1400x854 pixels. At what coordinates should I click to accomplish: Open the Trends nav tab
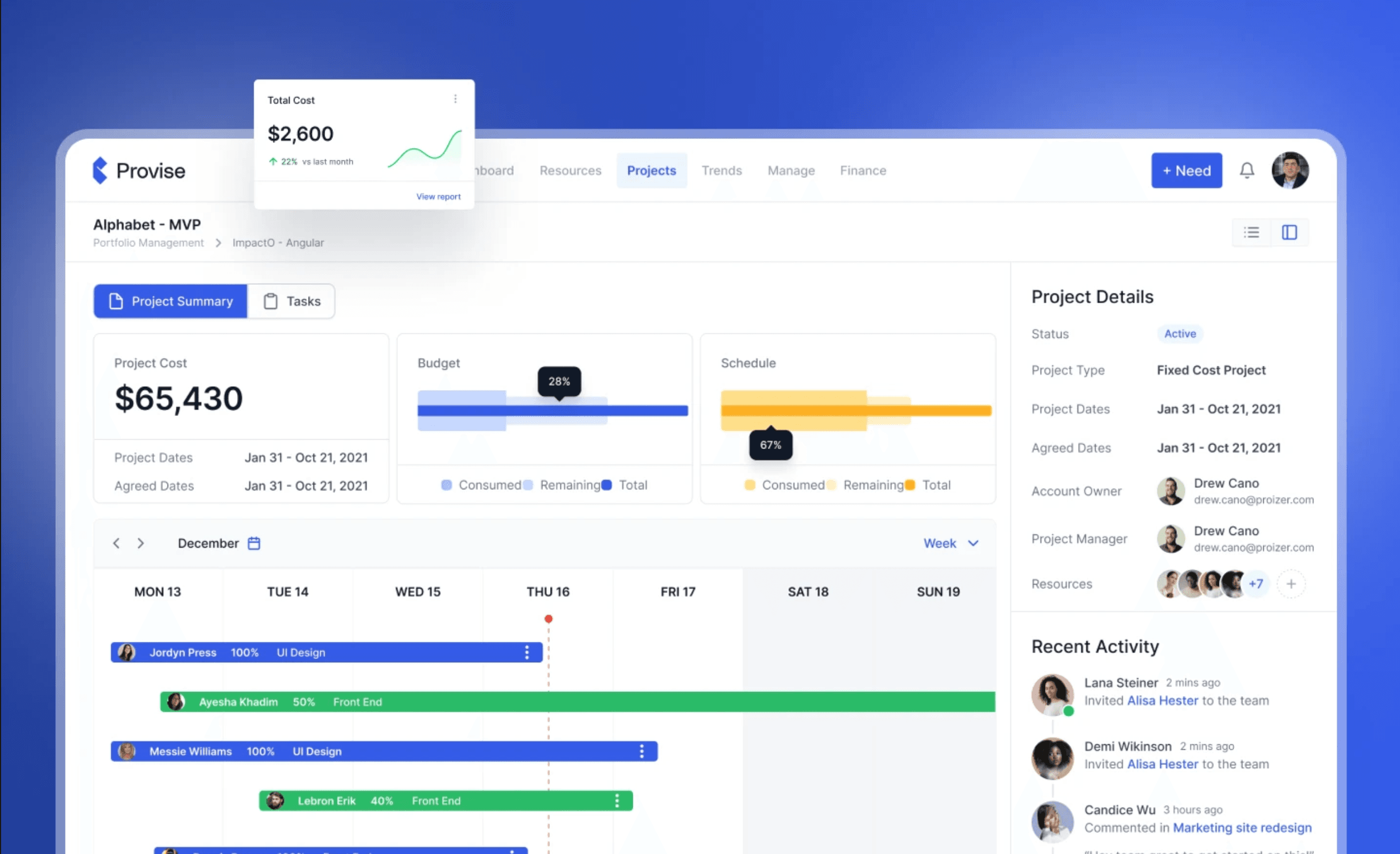(721, 170)
